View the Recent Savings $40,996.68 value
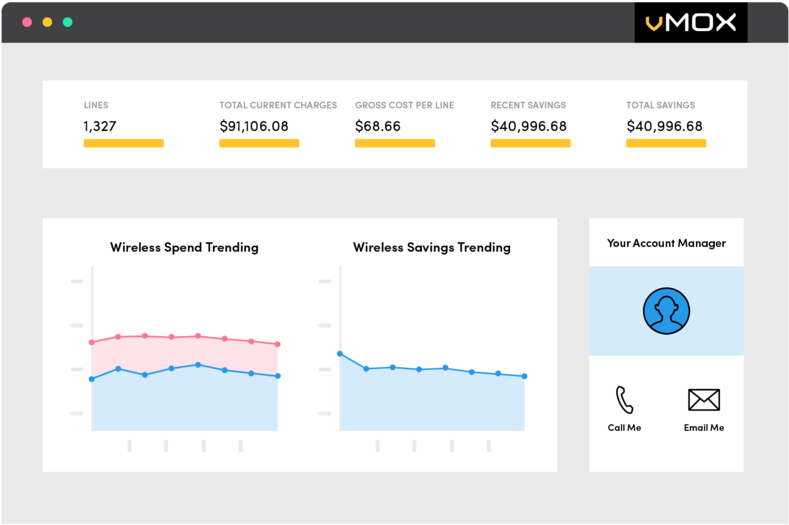 point(528,126)
